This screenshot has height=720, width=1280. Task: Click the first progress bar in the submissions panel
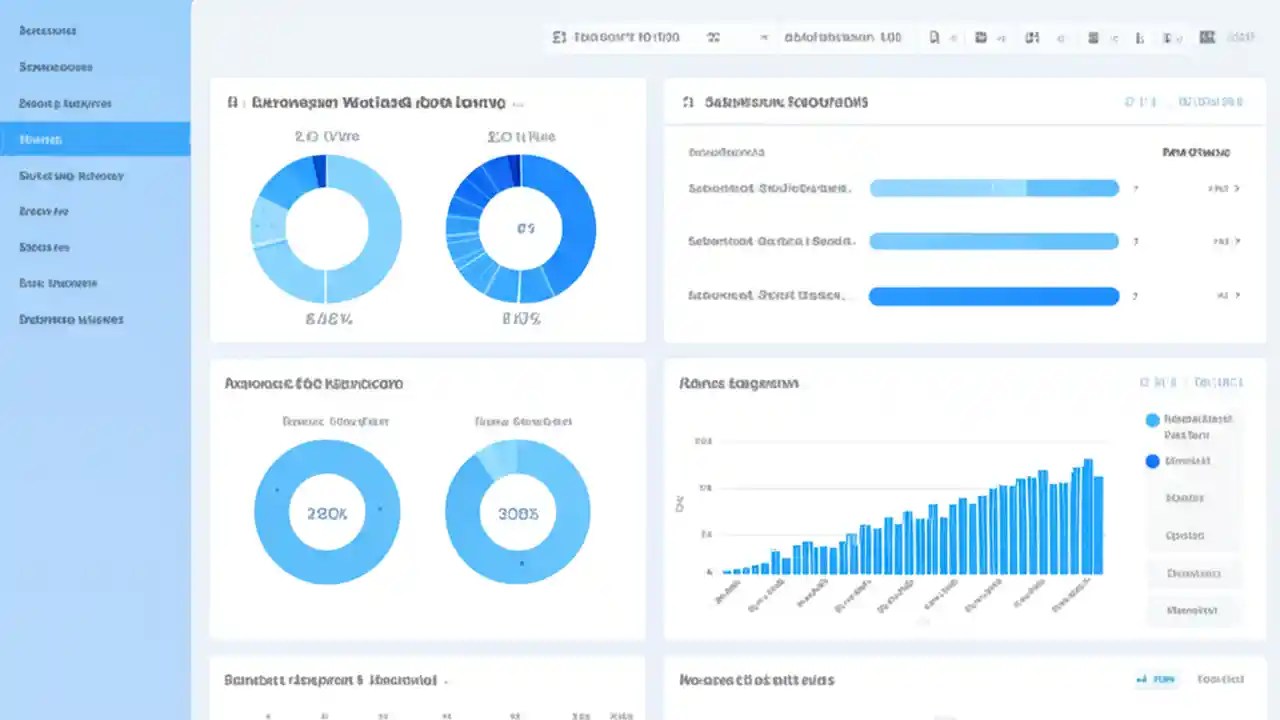tap(994, 187)
